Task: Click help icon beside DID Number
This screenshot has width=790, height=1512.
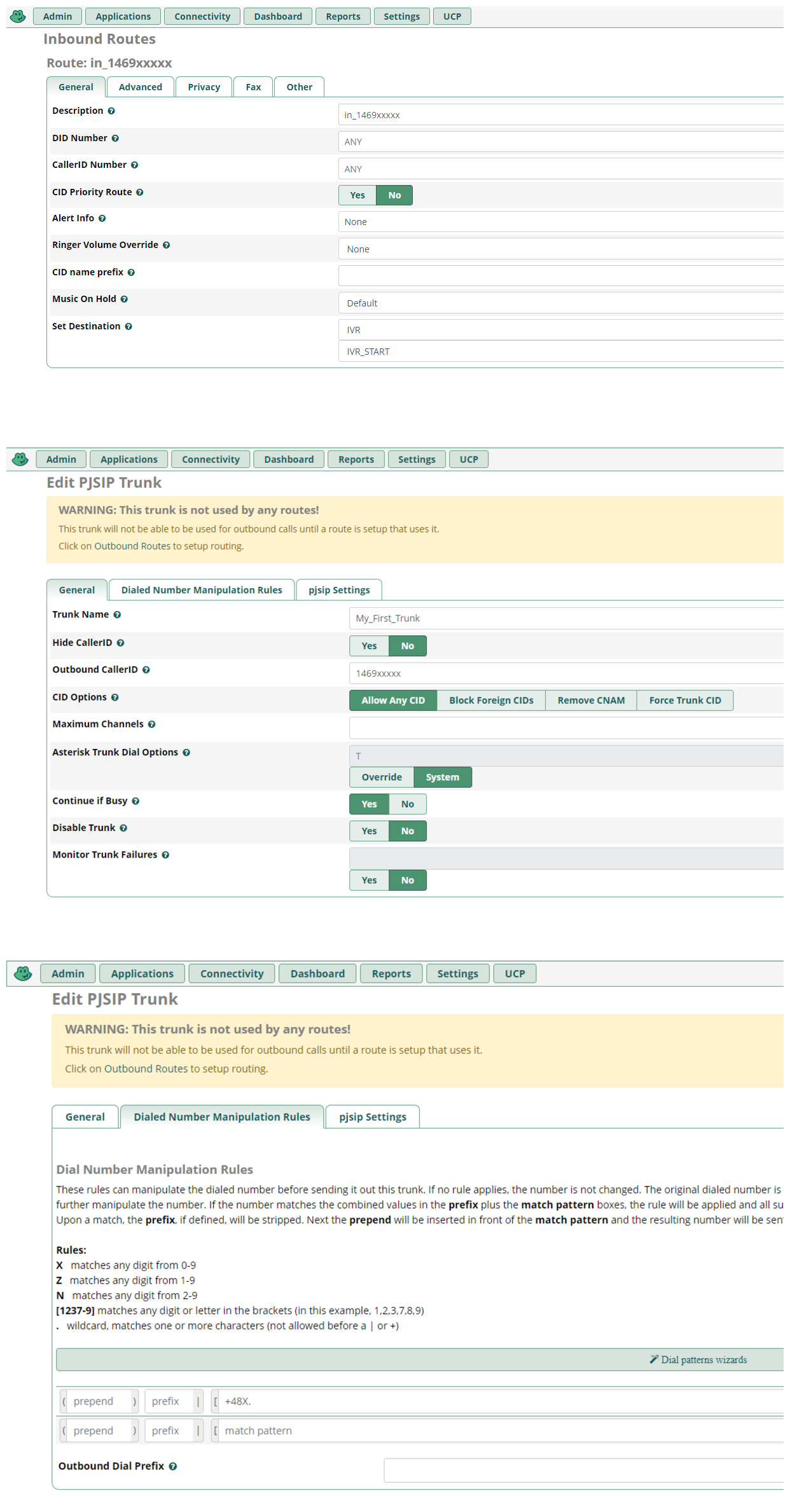Action: pos(115,138)
